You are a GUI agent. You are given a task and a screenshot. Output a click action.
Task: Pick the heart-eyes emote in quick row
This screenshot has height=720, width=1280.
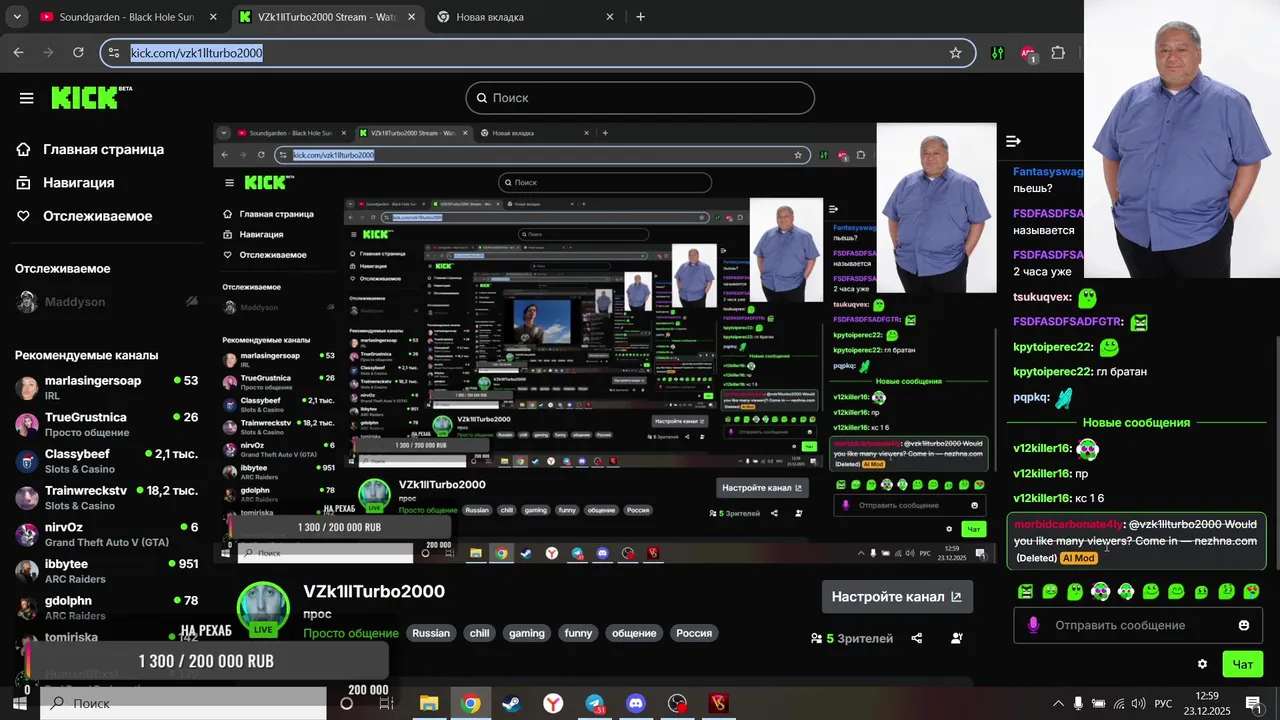[x=1251, y=592]
